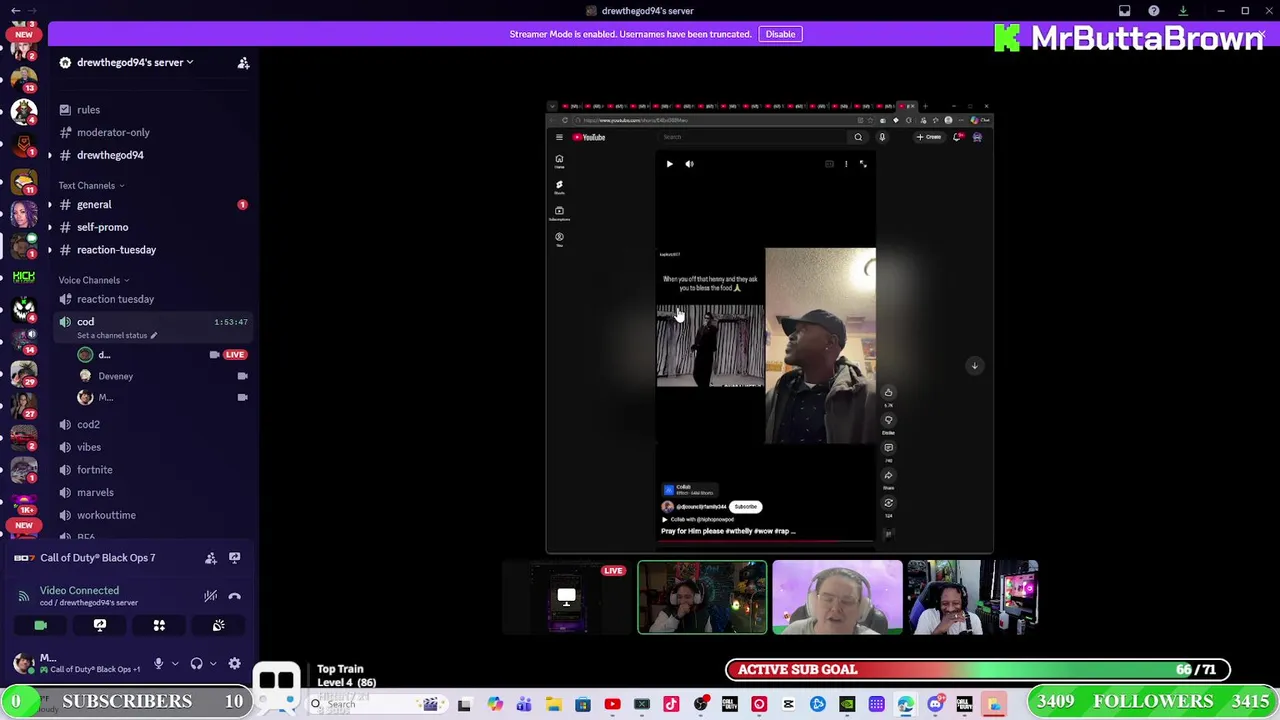Click the Discord inbox icon in title bar
The image size is (1280, 720).
[1124, 11]
